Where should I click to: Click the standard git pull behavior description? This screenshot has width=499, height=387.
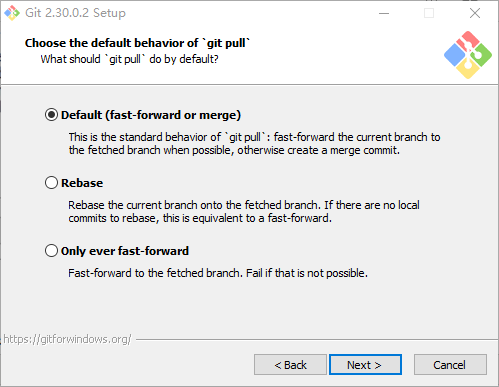pyautogui.click(x=254, y=143)
